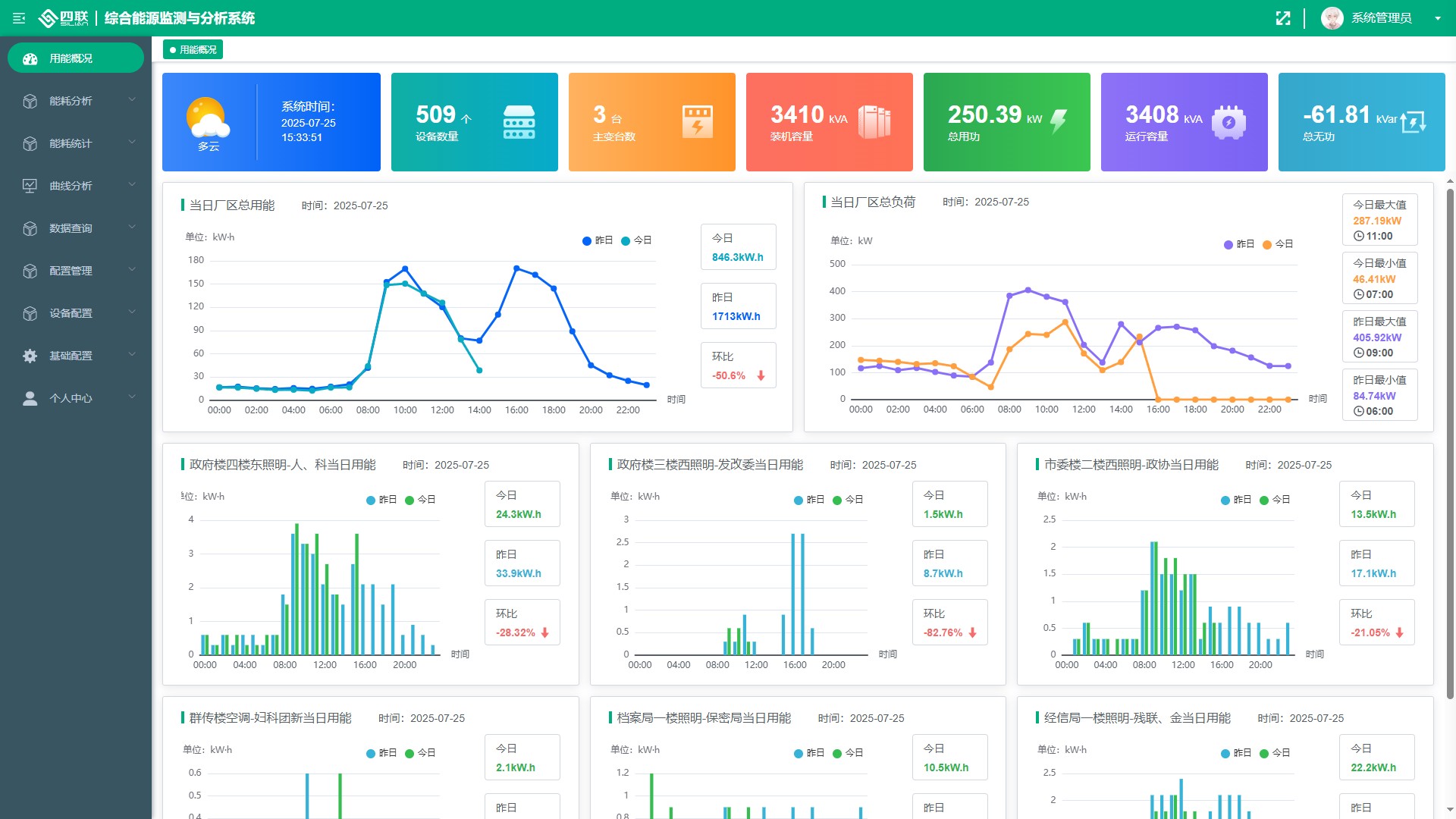Click the total active power lightning icon
Screen dimensions: 1456x819
click(1059, 121)
